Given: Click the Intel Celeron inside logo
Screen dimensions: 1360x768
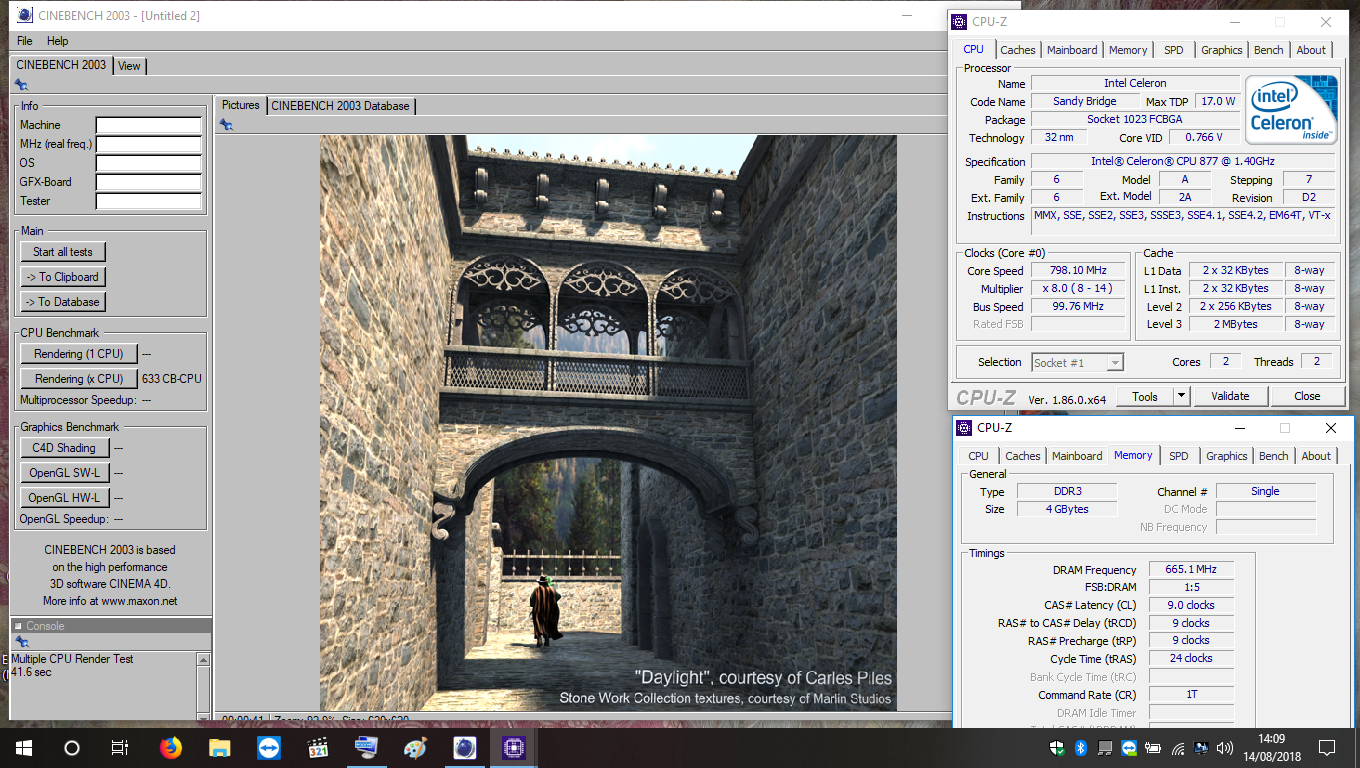Looking at the screenshot, I should click(x=1290, y=109).
